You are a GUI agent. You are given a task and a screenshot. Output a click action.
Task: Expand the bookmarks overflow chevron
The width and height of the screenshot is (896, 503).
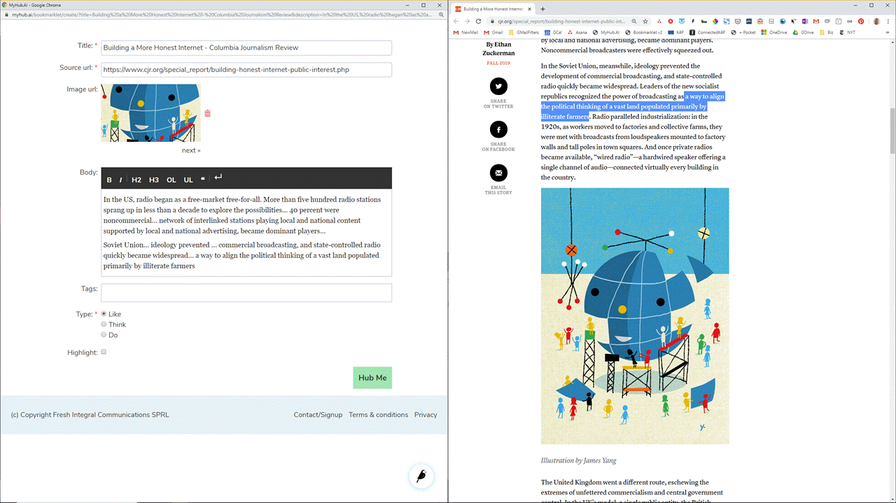click(x=888, y=33)
